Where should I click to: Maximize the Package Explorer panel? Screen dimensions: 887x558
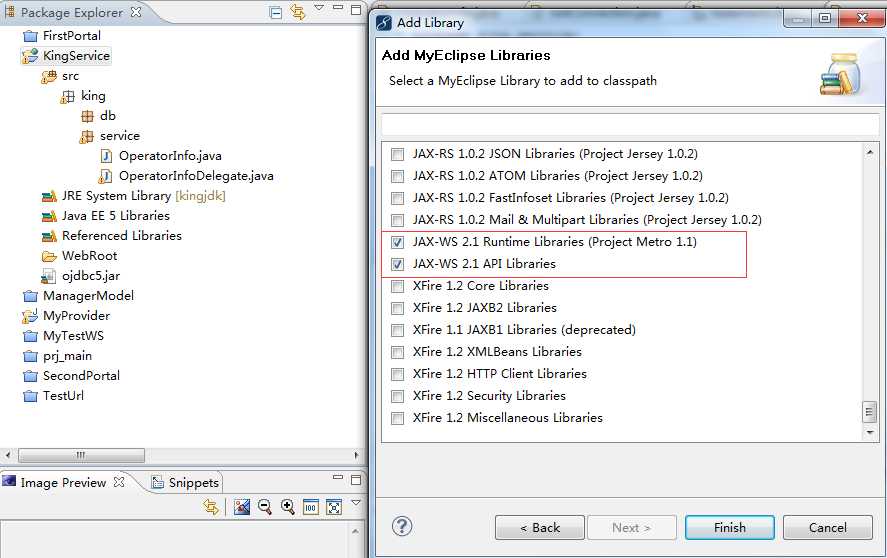pyautogui.click(x=356, y=9)
